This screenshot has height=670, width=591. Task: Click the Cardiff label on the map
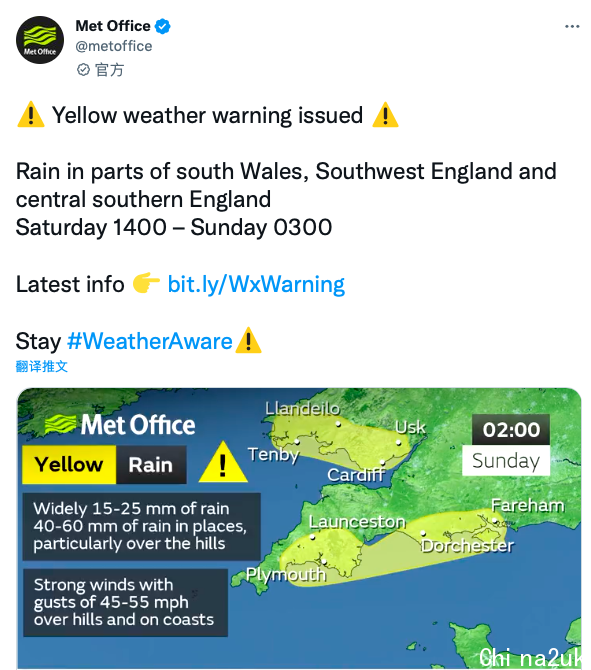point(356,475)
